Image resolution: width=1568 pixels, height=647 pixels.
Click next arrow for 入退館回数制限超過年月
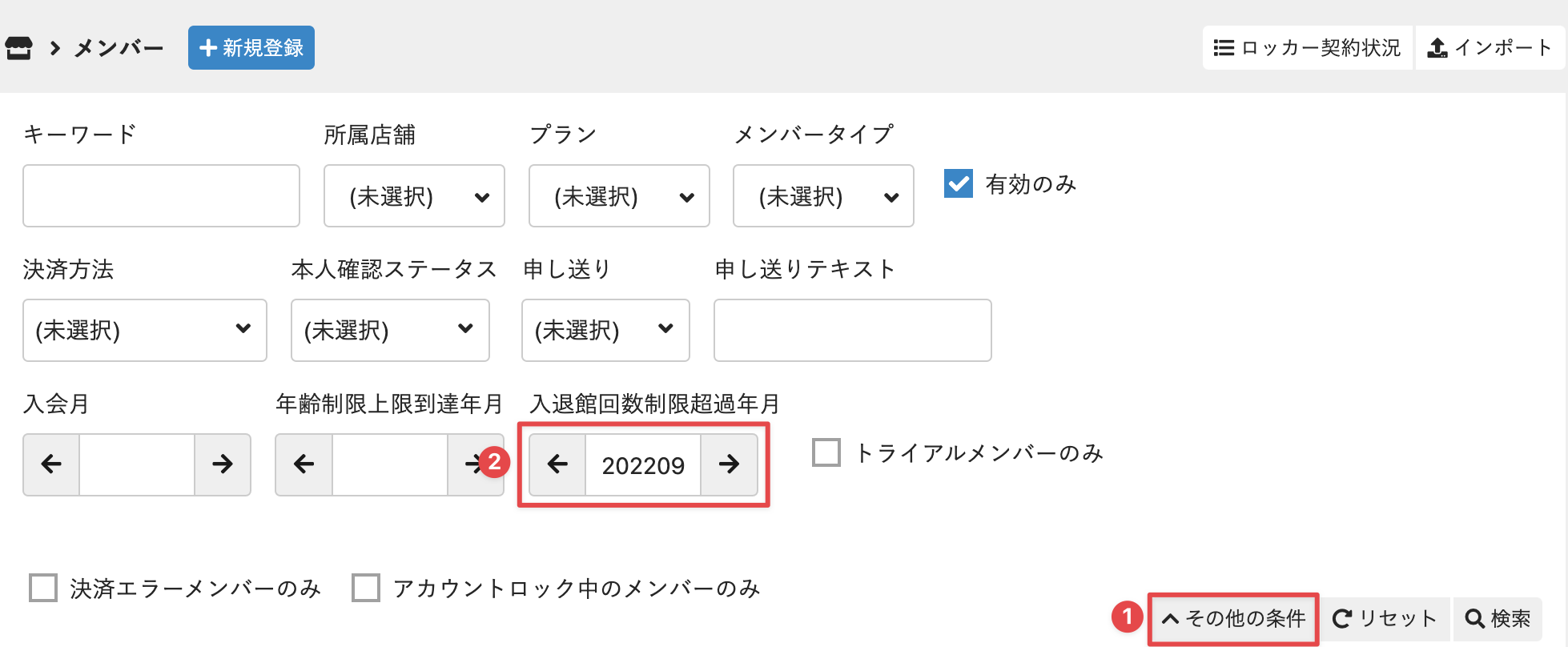click(729, 464)
